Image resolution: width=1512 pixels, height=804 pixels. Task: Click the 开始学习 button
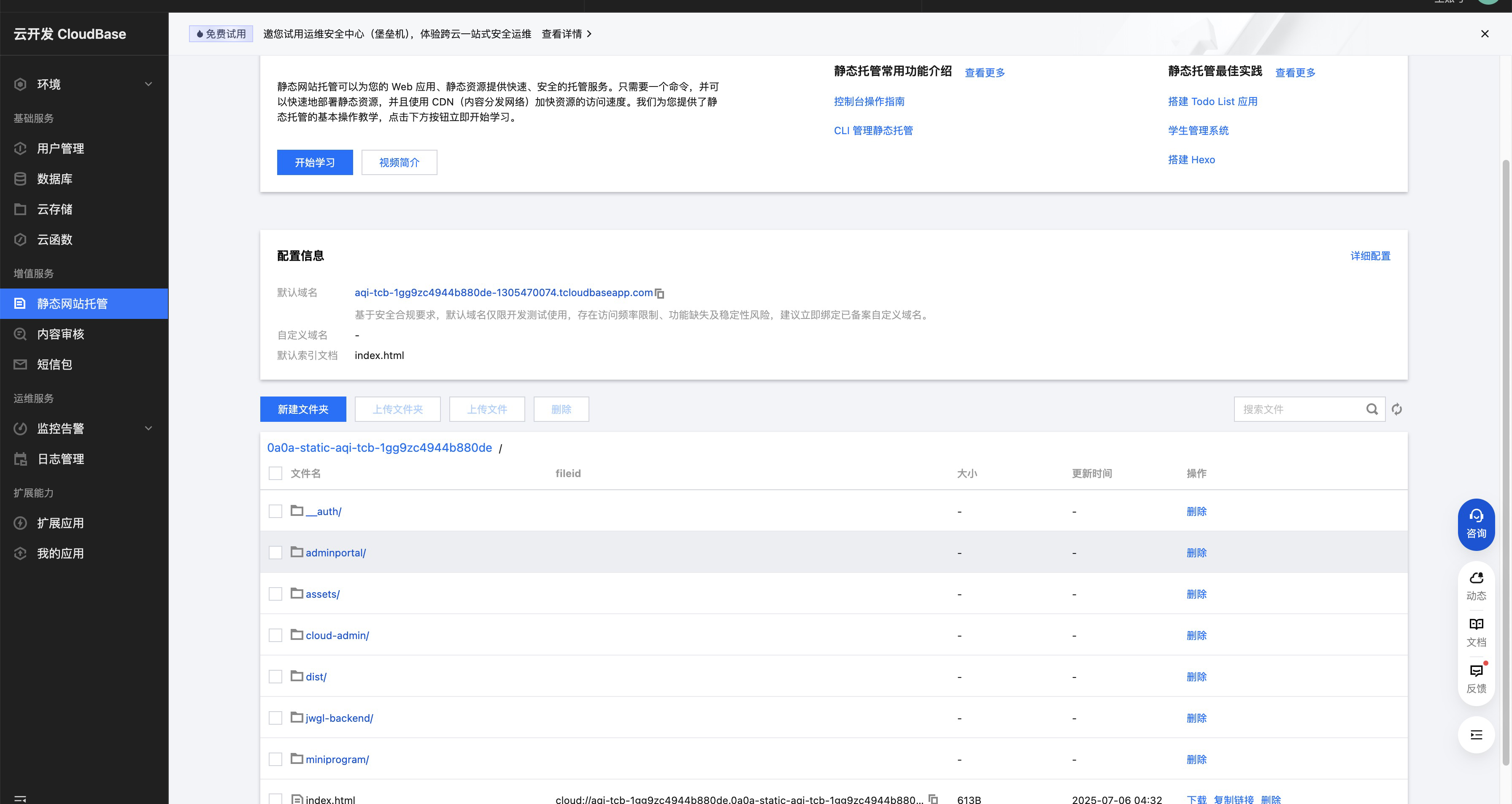pos(315,162)
